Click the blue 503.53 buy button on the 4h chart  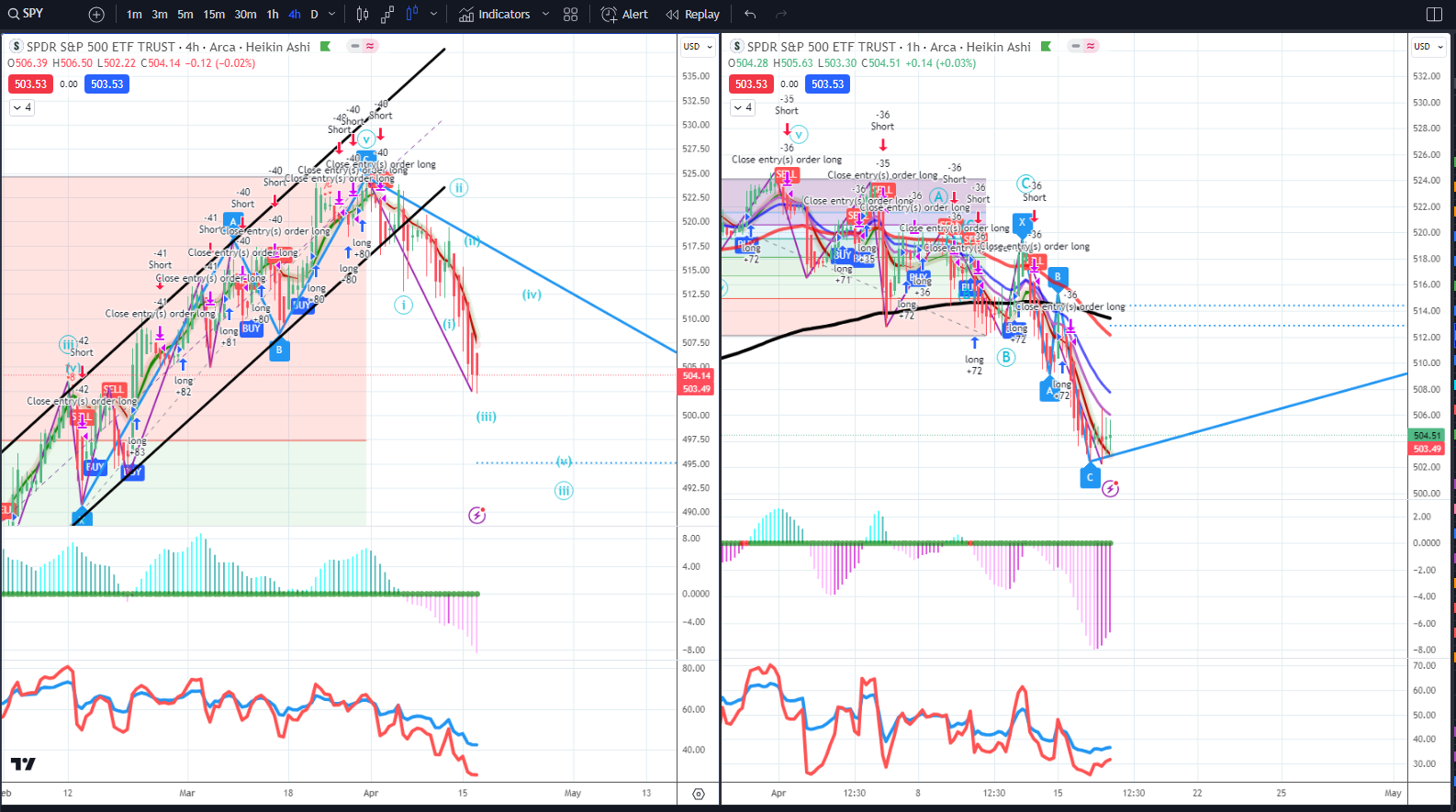107,84
